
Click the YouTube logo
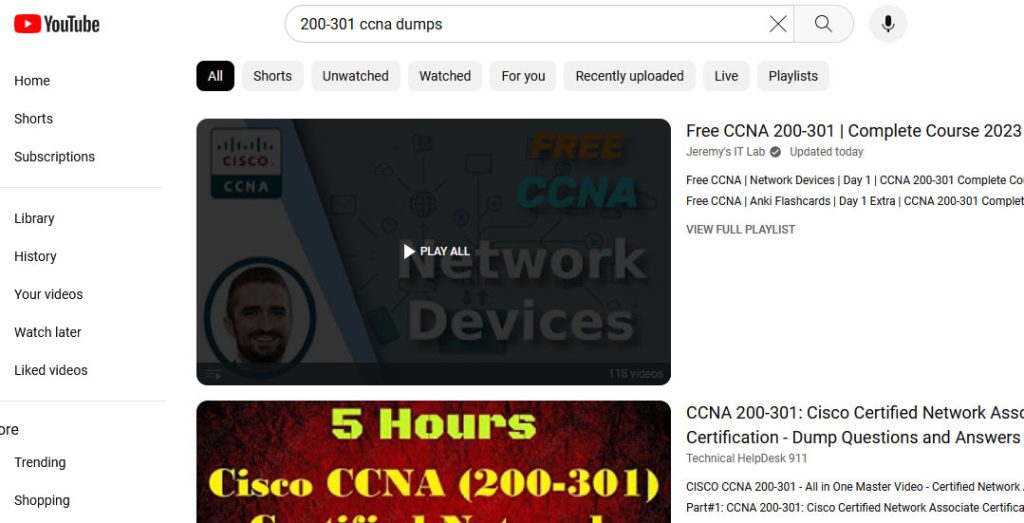pyautogui.click(x=57, y=24)
